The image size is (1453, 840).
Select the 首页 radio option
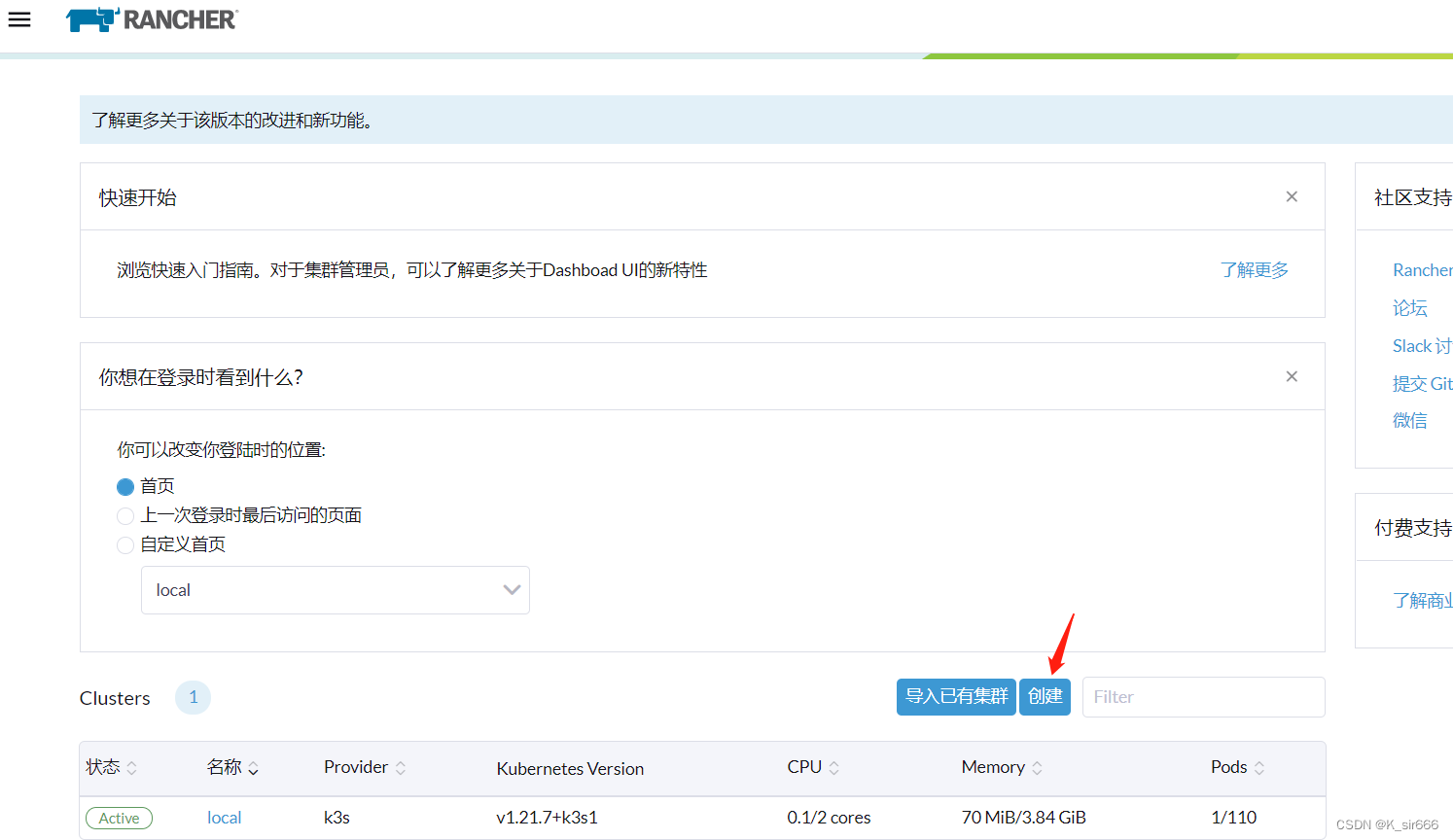click(x=125, y=487)
